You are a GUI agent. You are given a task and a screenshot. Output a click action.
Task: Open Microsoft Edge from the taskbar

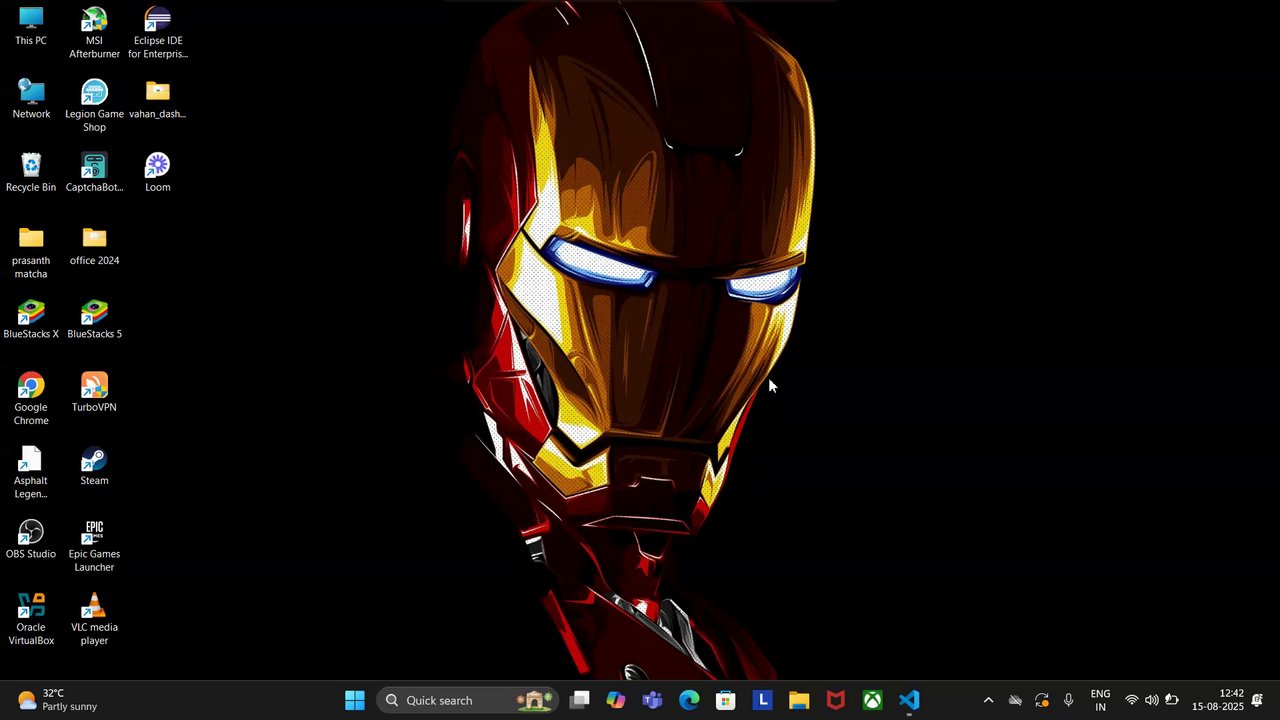tap(689, 700)
